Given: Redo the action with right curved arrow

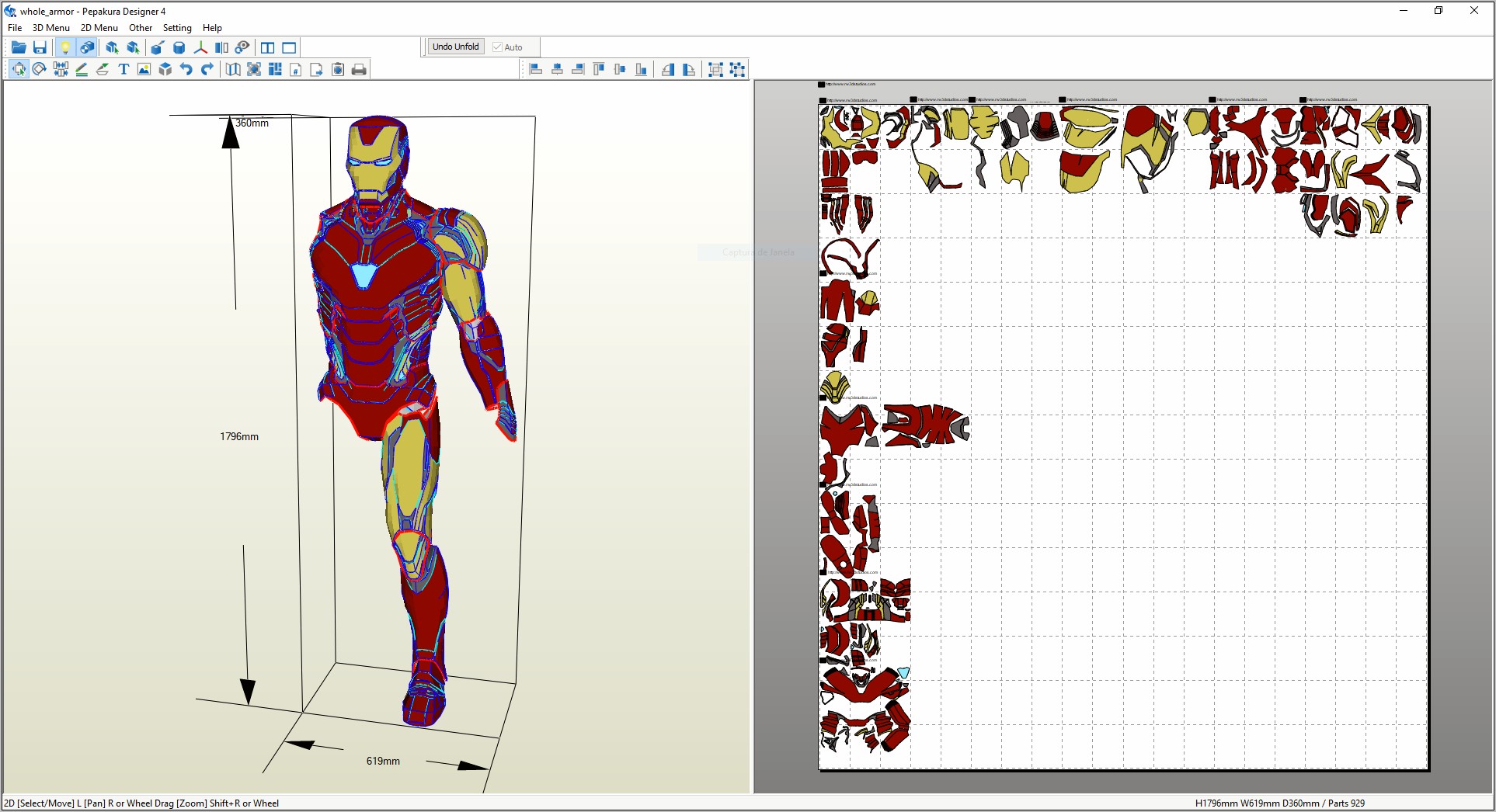Looking at the screenshot, I should pyautogui.click(x=207, y=70).
